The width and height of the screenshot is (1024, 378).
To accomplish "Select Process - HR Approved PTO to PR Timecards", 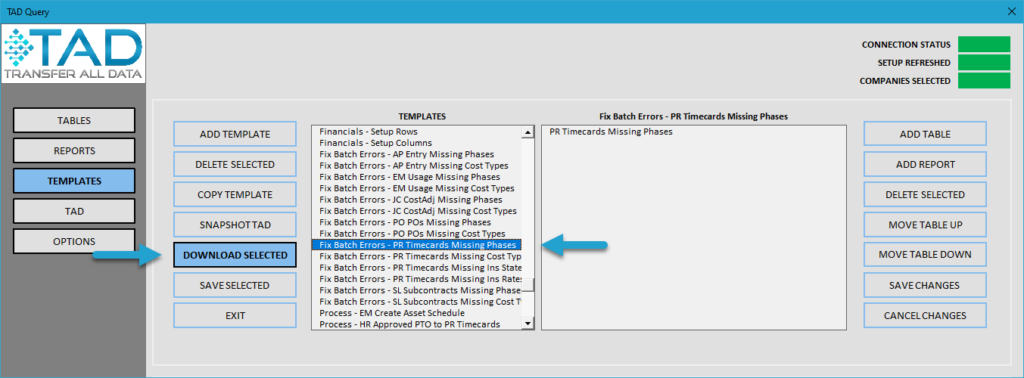I will point(417,324).
